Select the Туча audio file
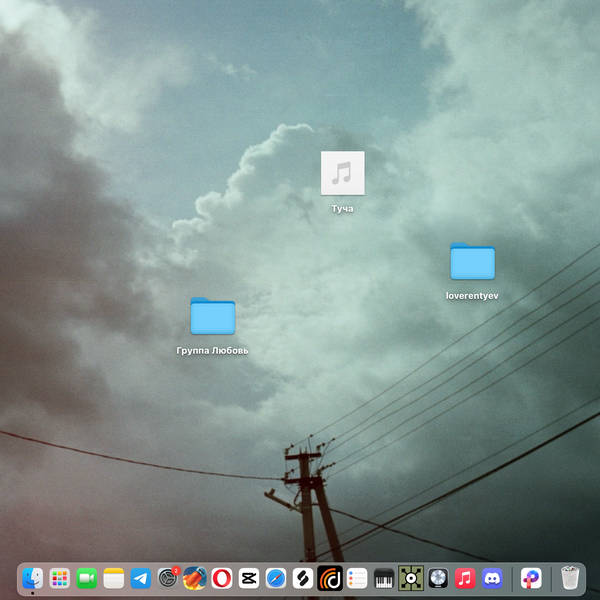The width and height of the screenshot is (600, 600). tap(342, 173)
